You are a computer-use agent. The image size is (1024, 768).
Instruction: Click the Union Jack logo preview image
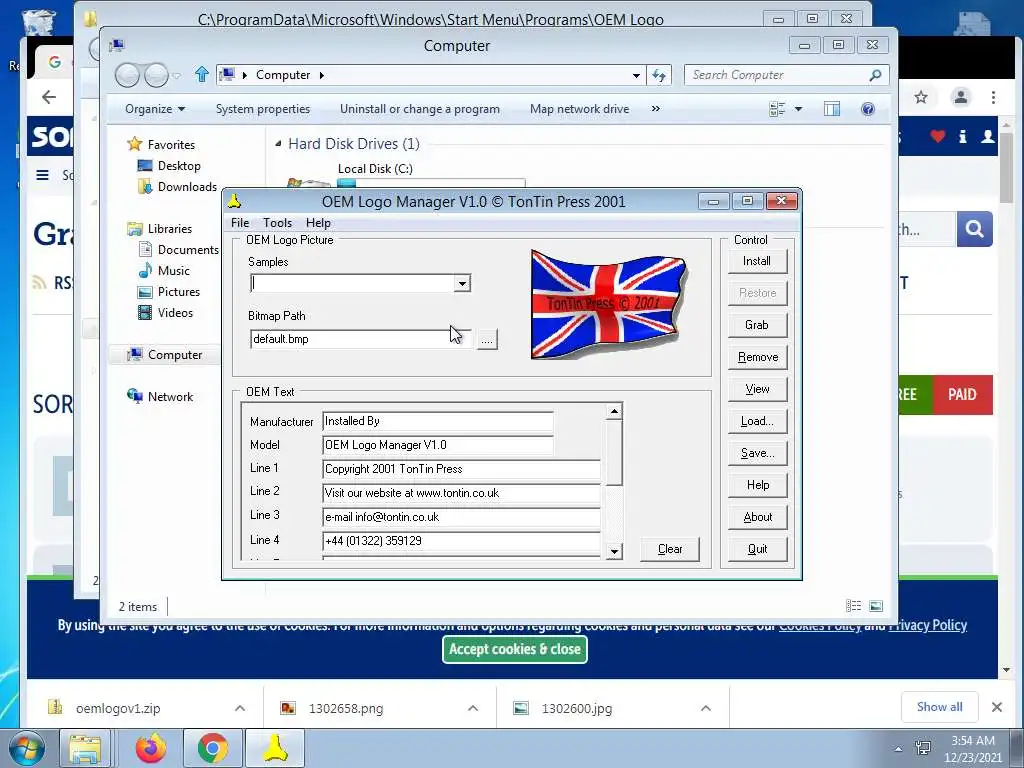pyautogui.click(x=608, y=304)
